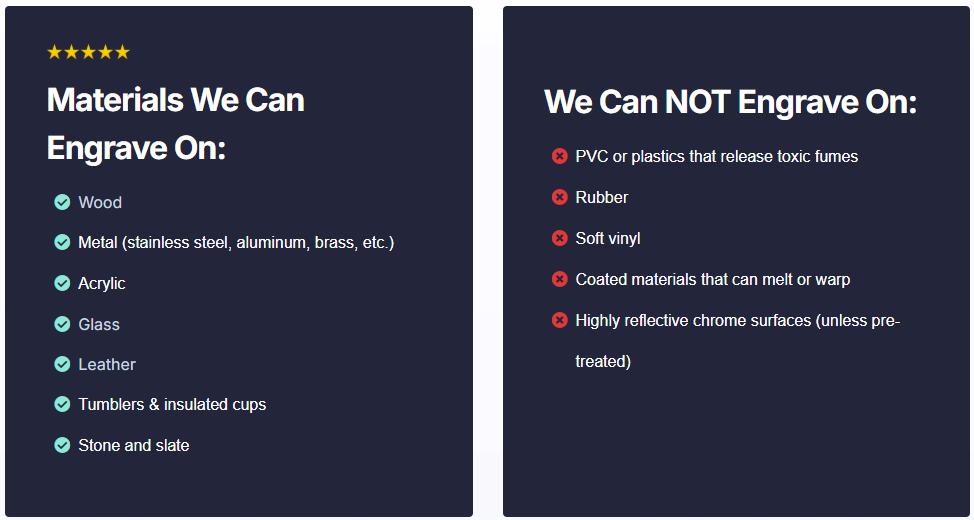
Task: Click the red X next to Highly reflective chrome
Action: pos(559,320)
